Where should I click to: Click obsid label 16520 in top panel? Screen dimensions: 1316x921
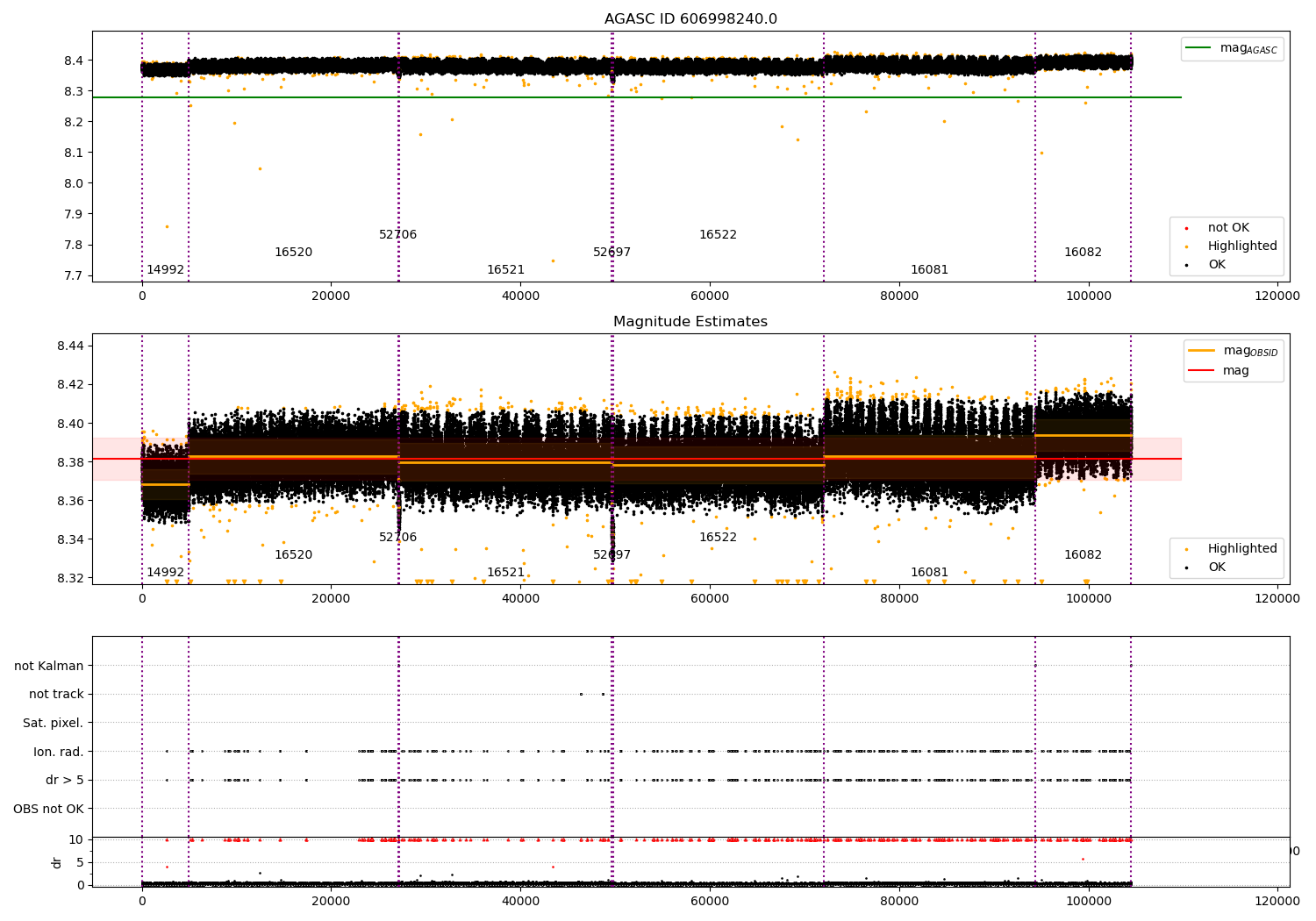[x=293, y=253]
